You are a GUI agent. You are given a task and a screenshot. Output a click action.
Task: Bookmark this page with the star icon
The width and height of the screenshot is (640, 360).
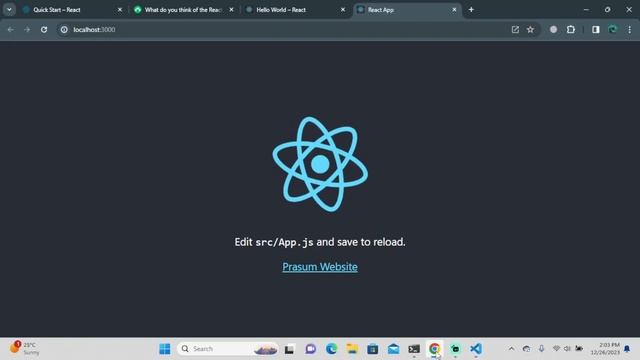(x=530, y=29)
